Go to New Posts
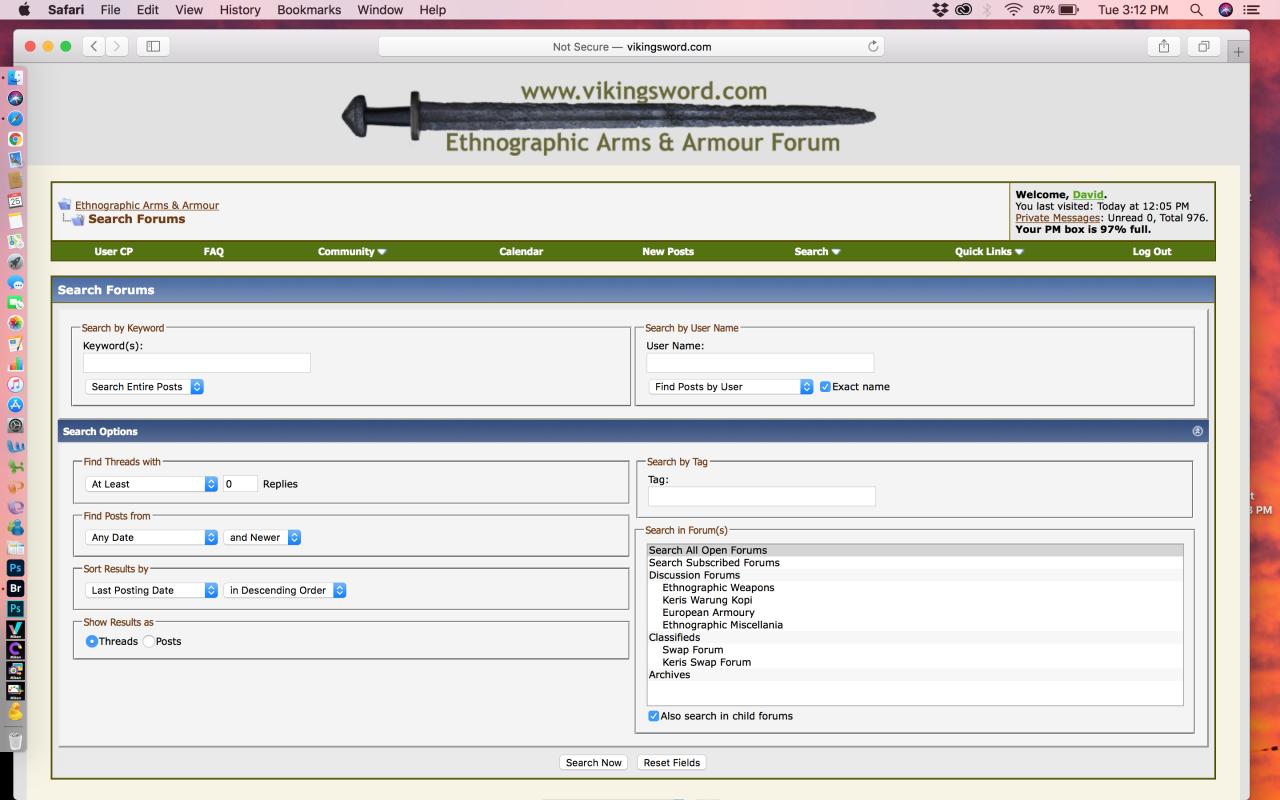Screen dimensions: 1280x800 coord(668,252)
